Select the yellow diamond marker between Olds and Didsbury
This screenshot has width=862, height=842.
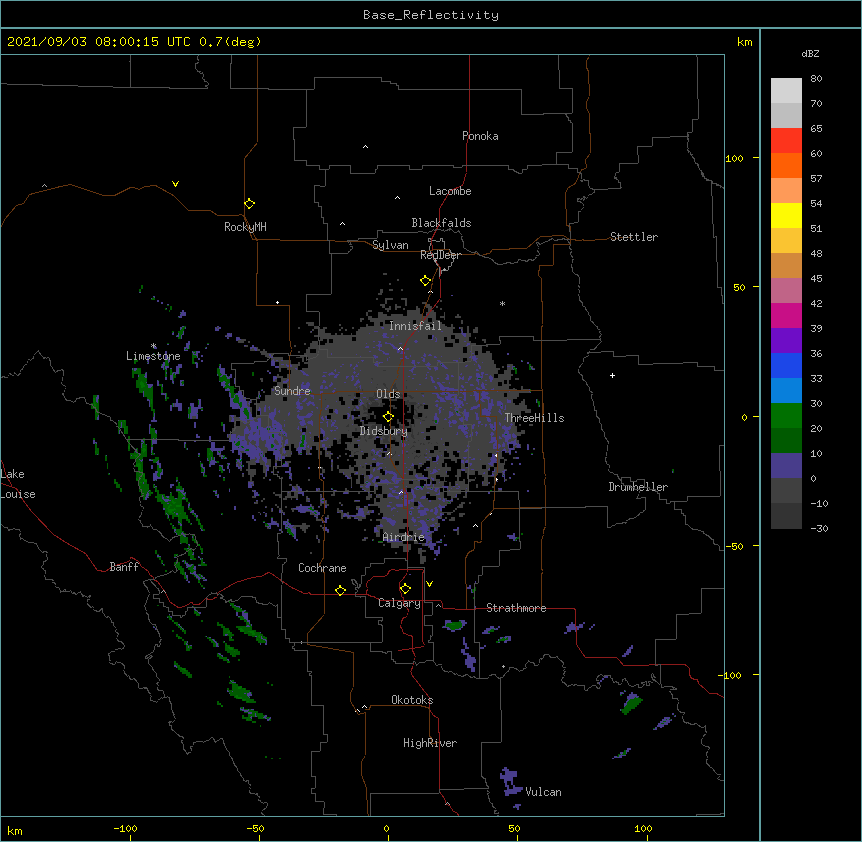click(388, 417)
